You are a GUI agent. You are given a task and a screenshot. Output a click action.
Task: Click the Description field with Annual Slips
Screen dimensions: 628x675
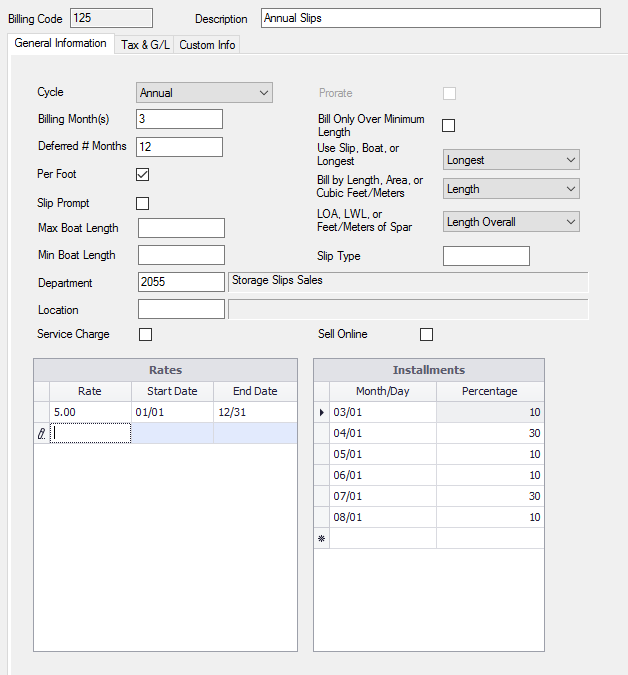[x=430, y=18]
